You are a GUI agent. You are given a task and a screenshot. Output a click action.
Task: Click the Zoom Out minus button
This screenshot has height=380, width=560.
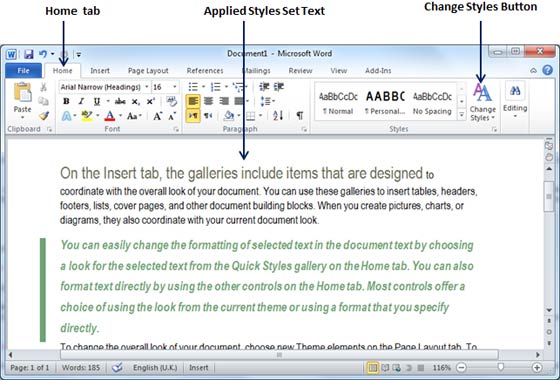click(461, 367)
